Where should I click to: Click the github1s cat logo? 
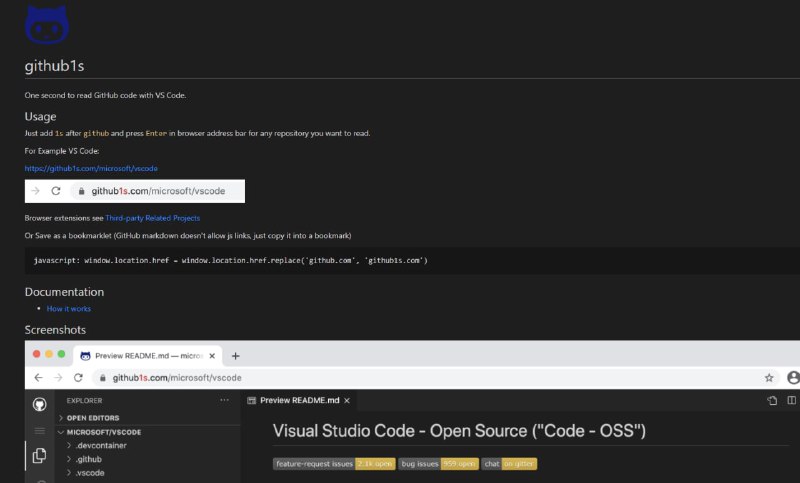click(x=47, y=24)
